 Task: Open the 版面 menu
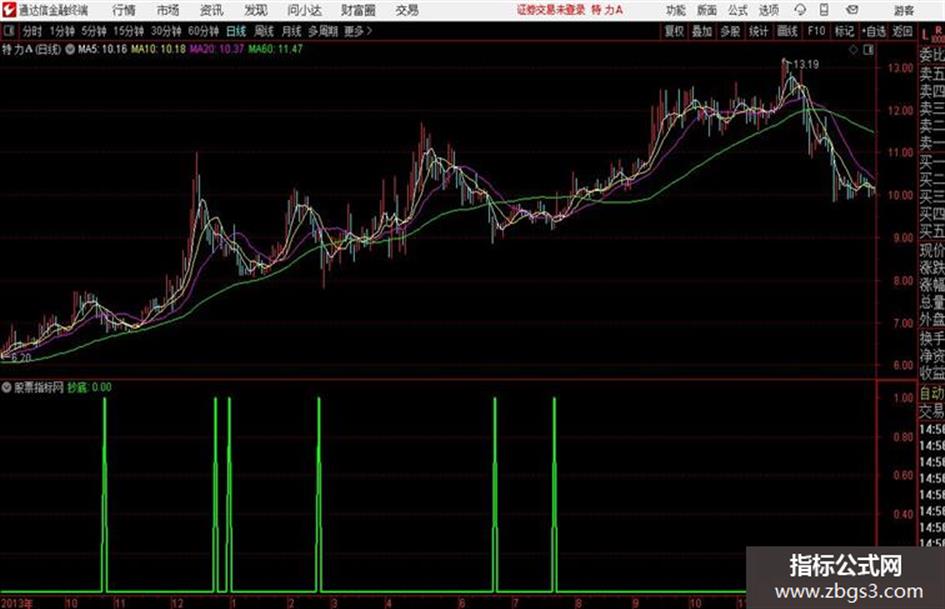click(706, 10)
